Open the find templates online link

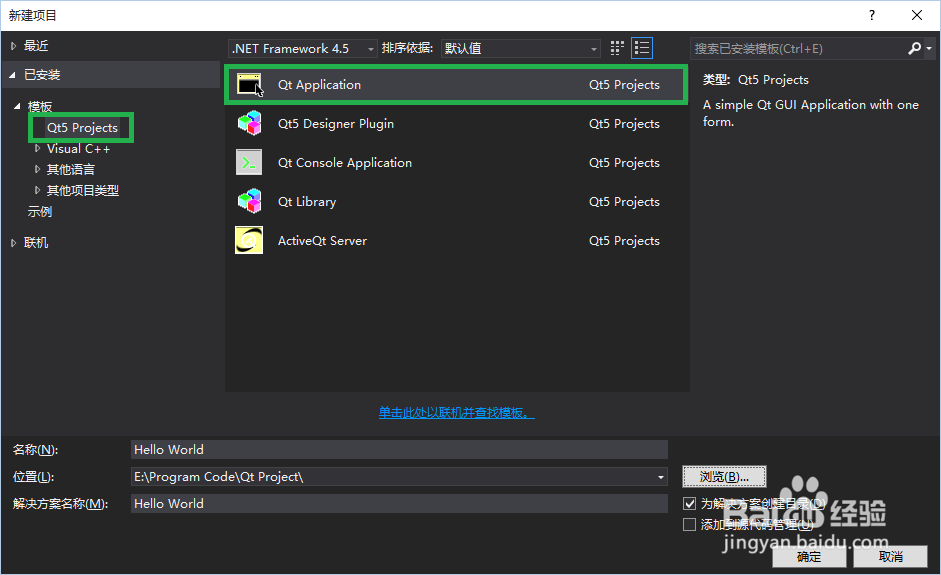(x=457, y=412)
